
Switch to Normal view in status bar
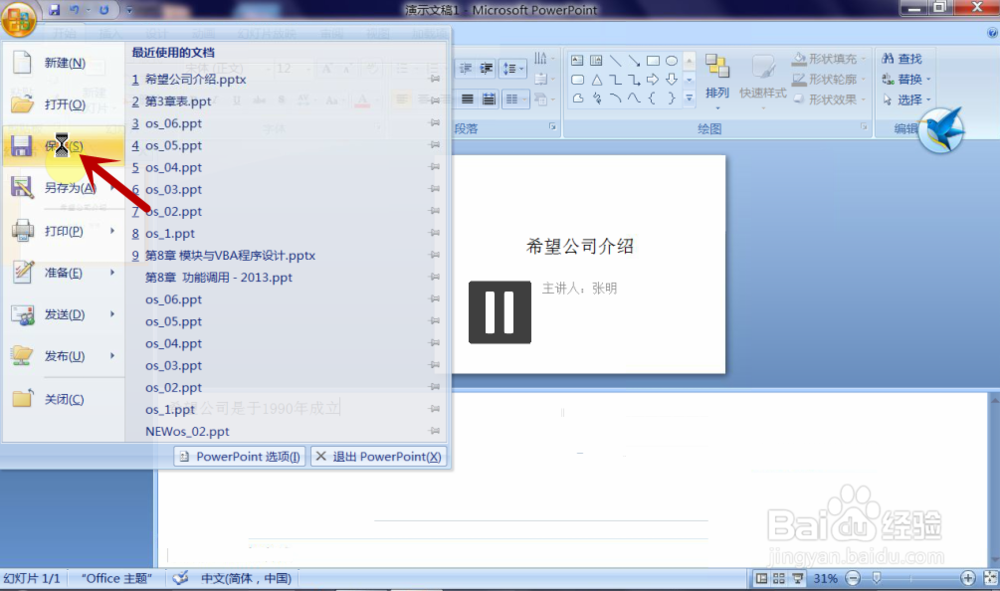coord(761,578)
